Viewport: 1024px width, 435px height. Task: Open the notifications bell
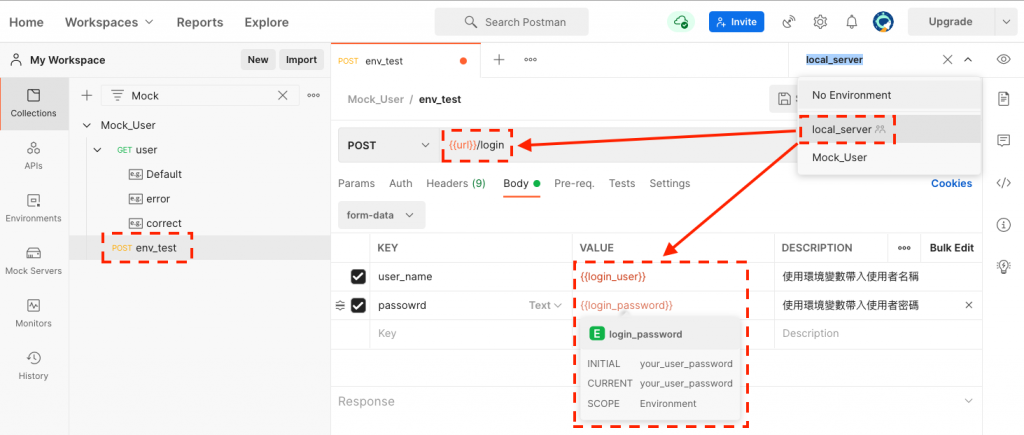(852, 22)
